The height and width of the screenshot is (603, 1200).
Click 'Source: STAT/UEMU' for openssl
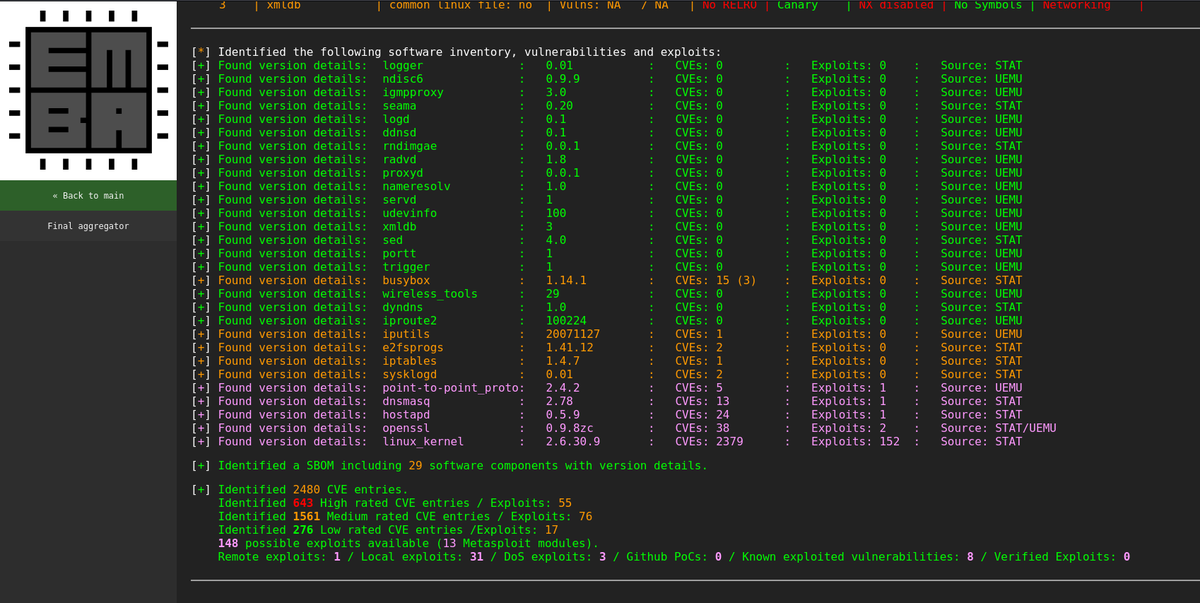click(x=998, y=428)
